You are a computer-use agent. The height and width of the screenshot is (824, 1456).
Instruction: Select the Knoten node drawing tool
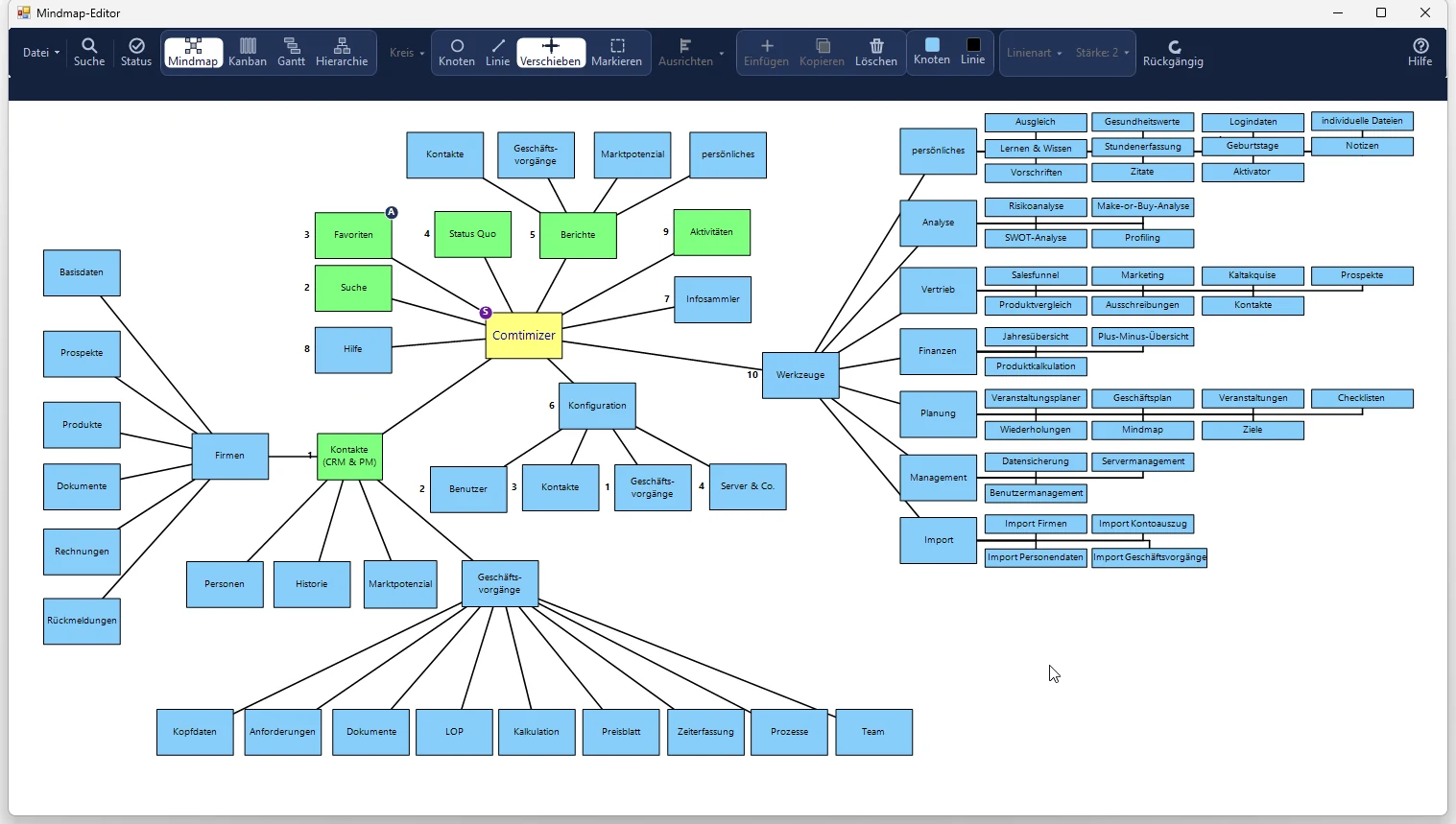click(457, 52)
